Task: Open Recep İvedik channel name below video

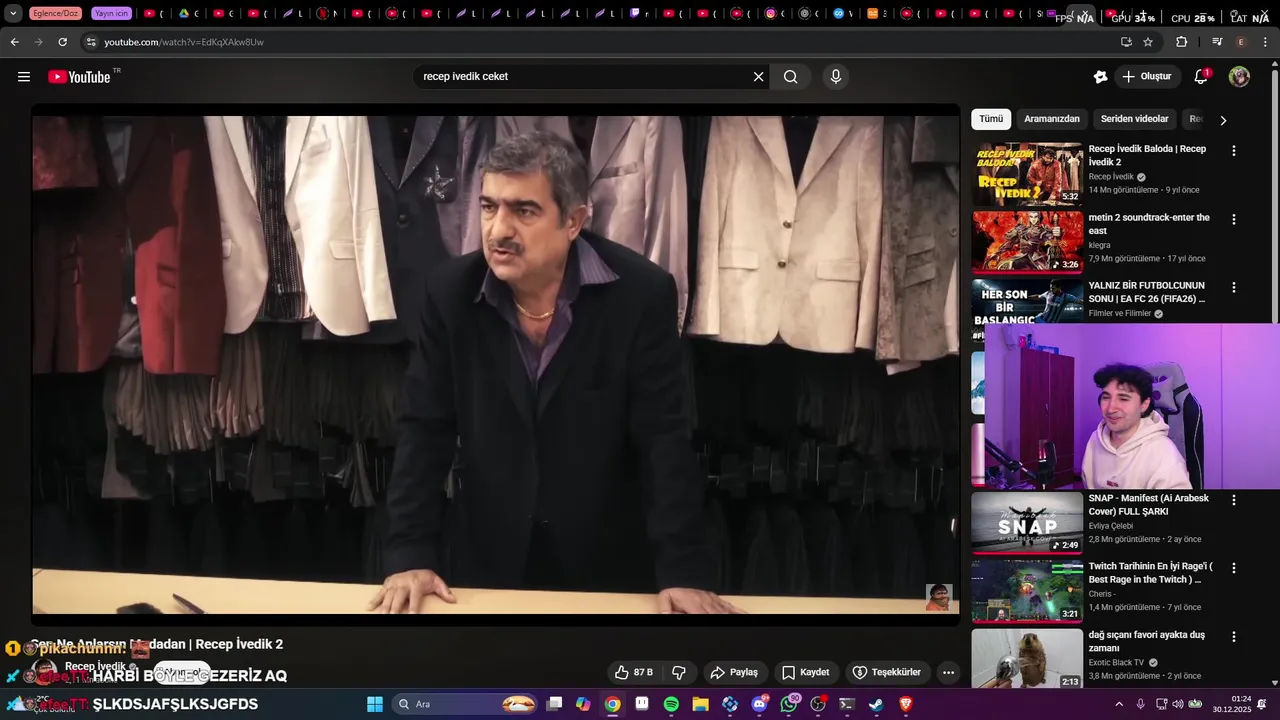Action: [x=95, y=667]
